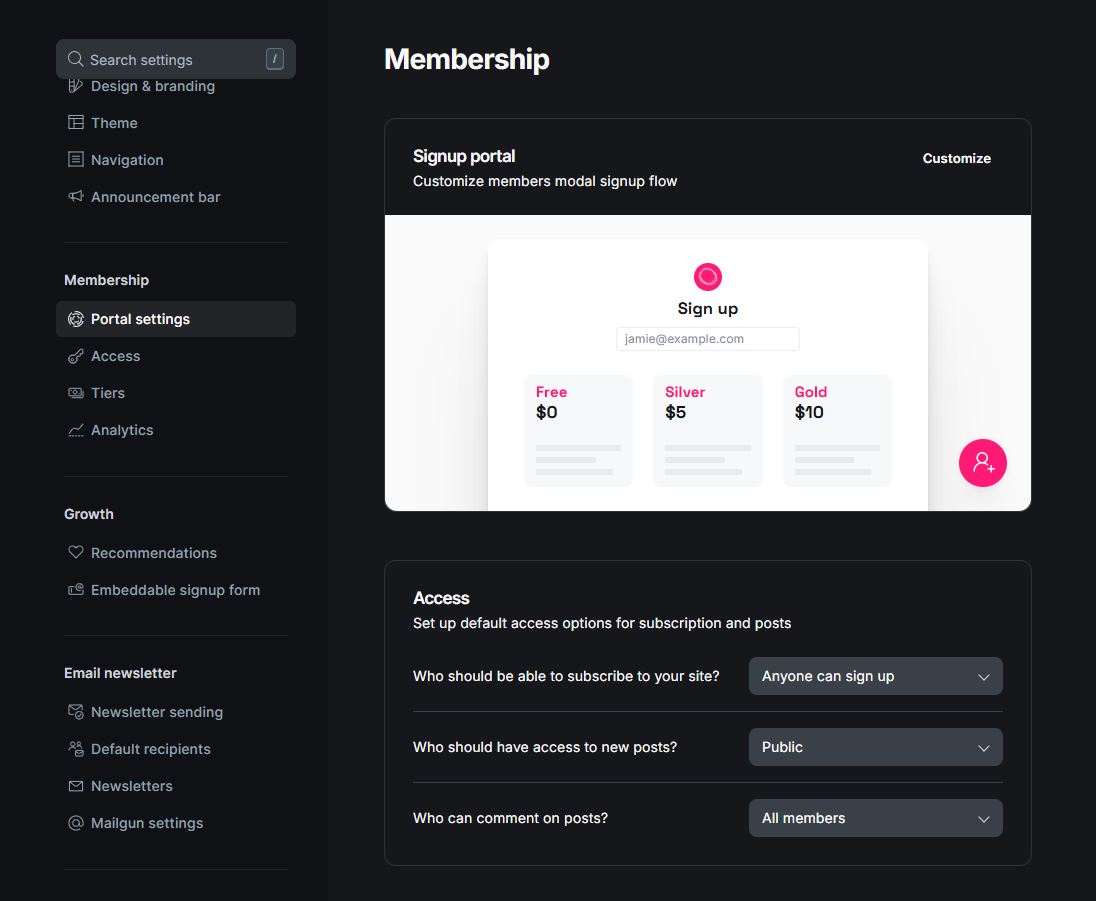Click the Newsletter sending envelope icon

pos(75,712)
